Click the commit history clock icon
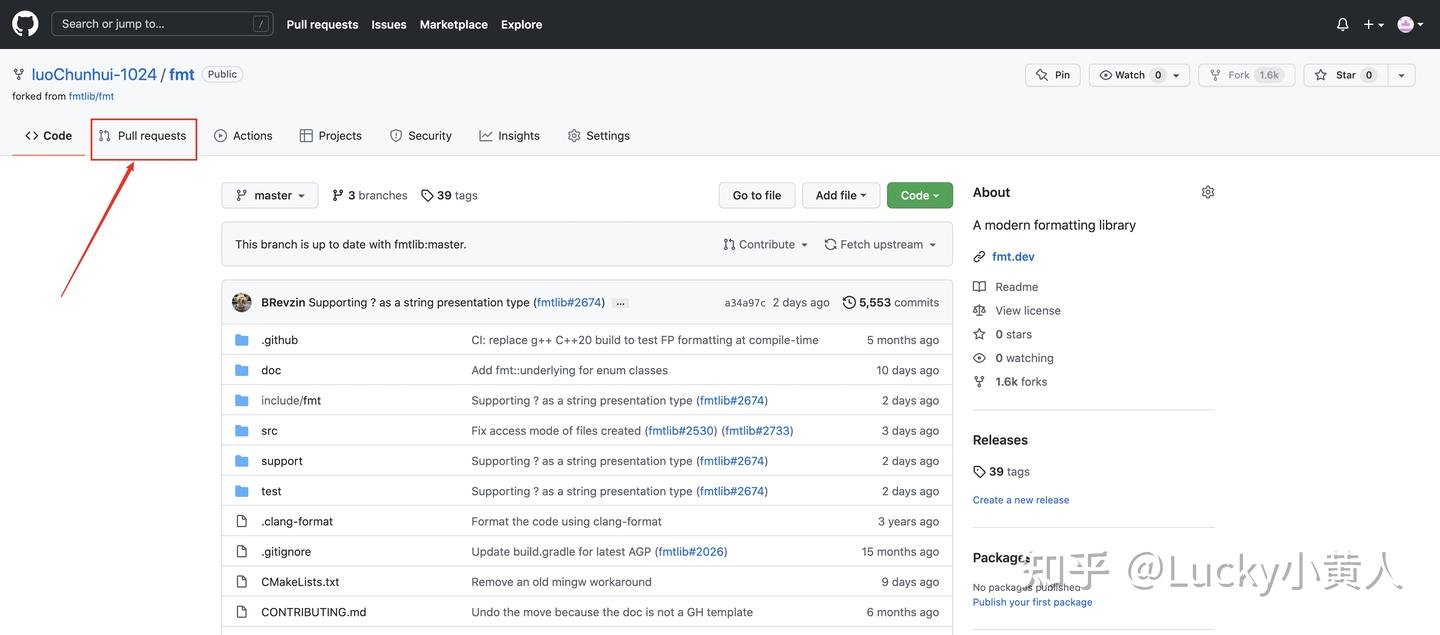The height and width of the screenshot is (635, 1440). [849, 302]
